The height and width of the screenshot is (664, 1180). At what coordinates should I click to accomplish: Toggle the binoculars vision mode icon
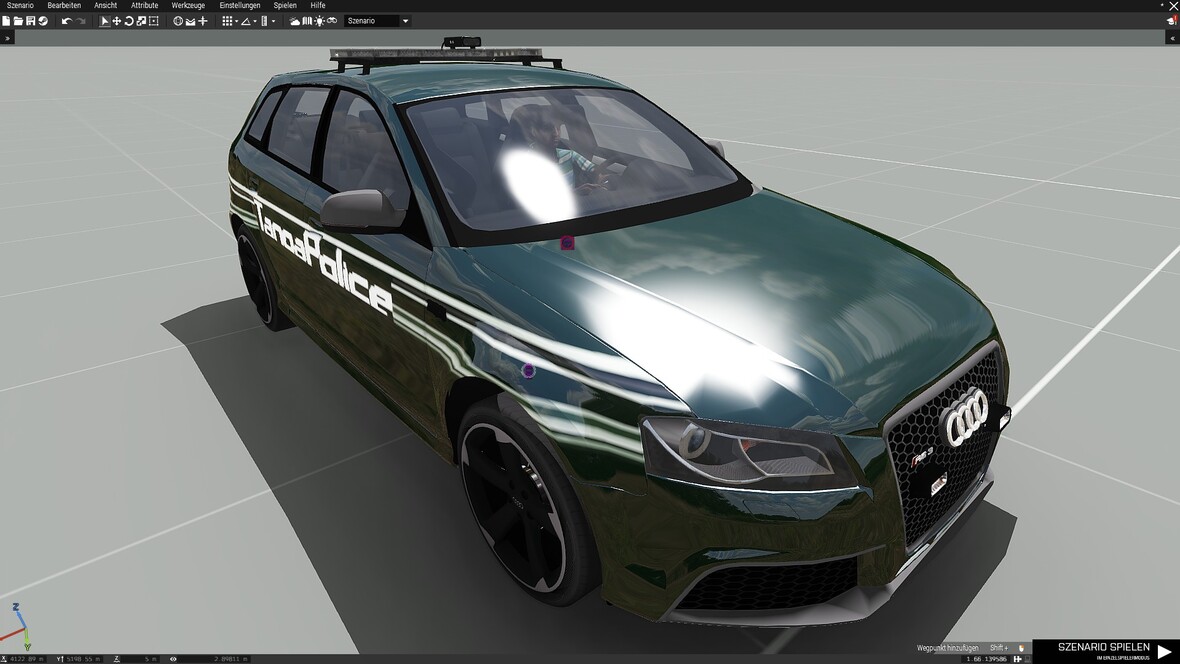(x=332, y=20)
